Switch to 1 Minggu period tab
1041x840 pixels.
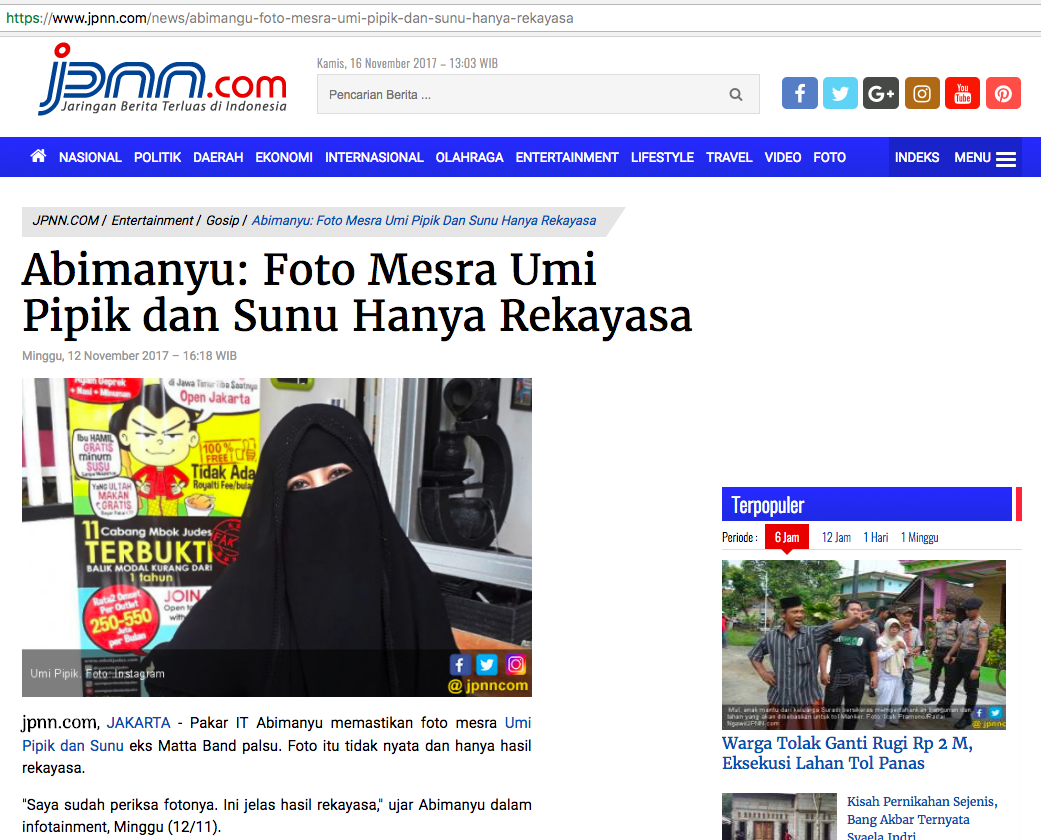click(919, 537)
